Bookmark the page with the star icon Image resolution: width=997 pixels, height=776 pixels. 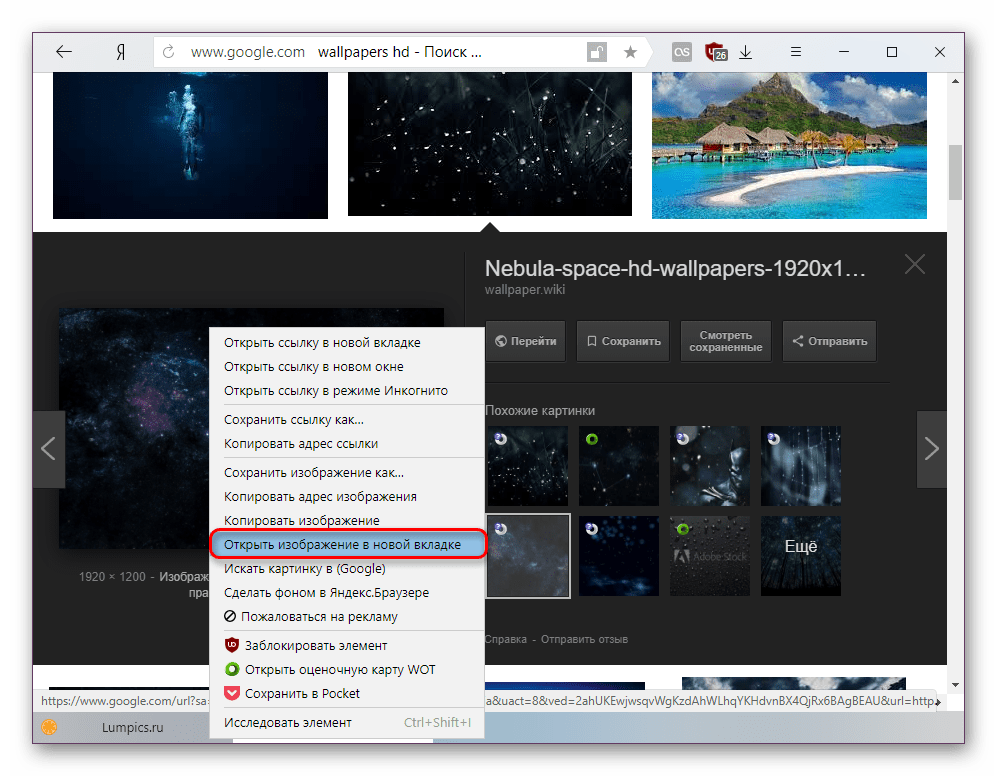pos(630,52)
